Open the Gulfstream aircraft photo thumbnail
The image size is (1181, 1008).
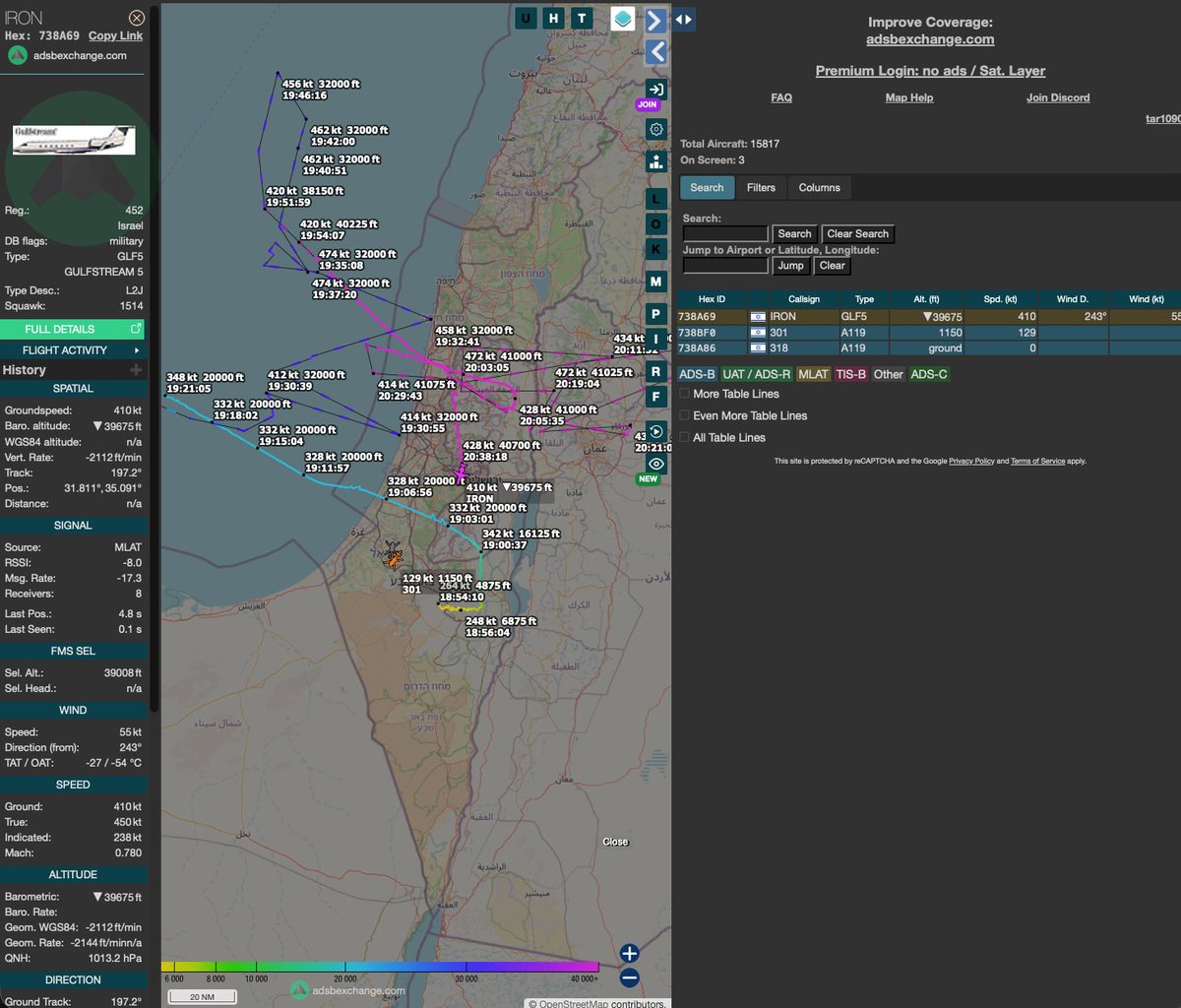click(74, 139)
